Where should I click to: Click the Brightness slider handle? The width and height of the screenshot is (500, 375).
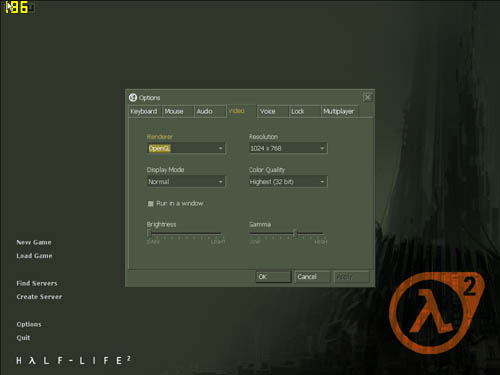(x=149, y=233)
